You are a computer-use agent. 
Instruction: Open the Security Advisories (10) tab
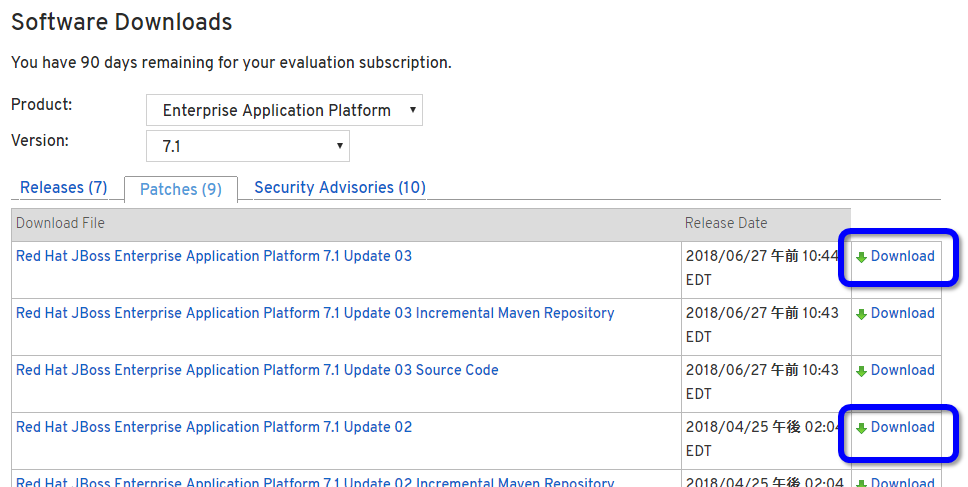[340, 187]
